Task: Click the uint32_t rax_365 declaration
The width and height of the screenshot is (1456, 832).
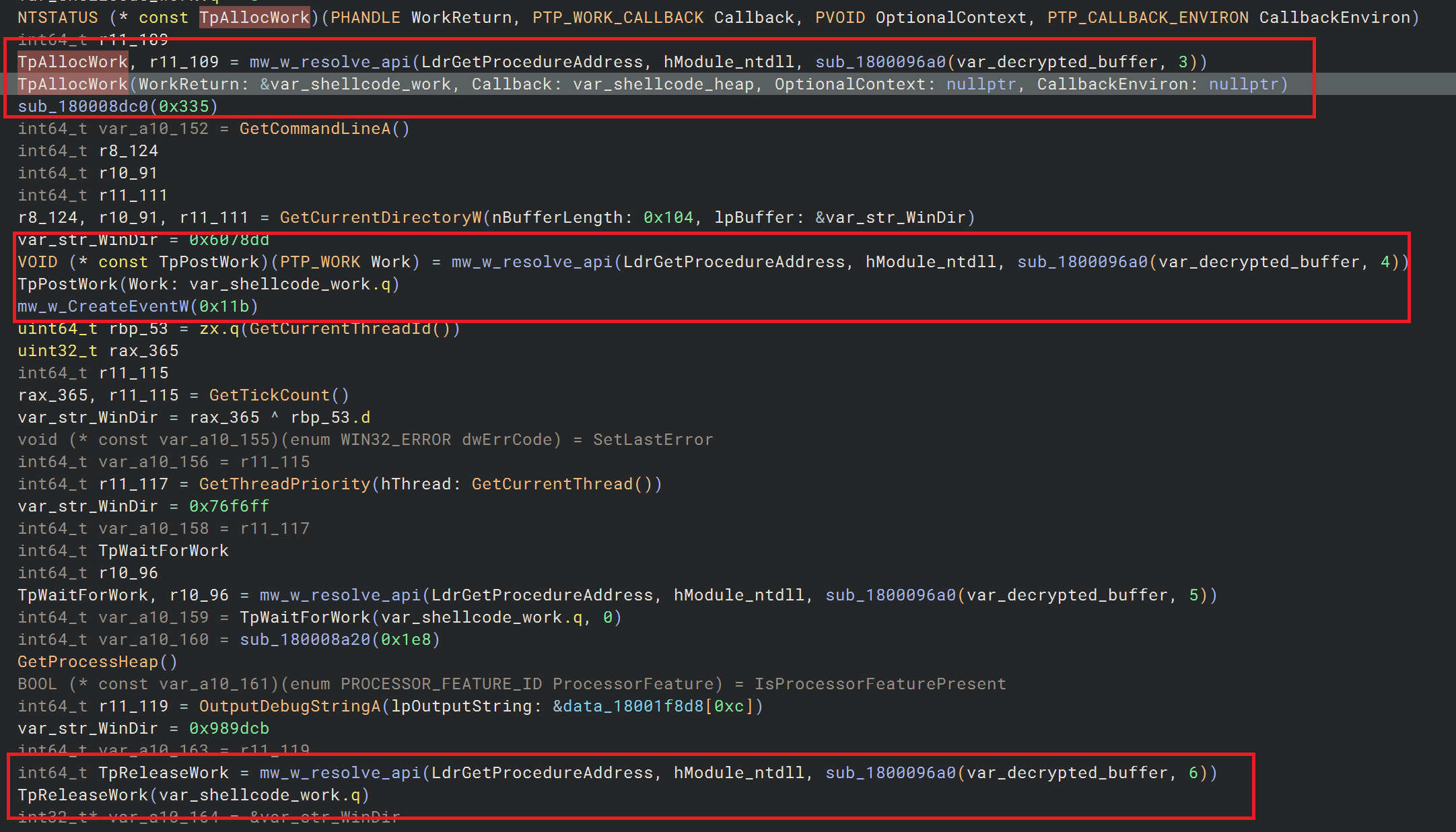Action: pyautogui.click(x=98, y=351)
